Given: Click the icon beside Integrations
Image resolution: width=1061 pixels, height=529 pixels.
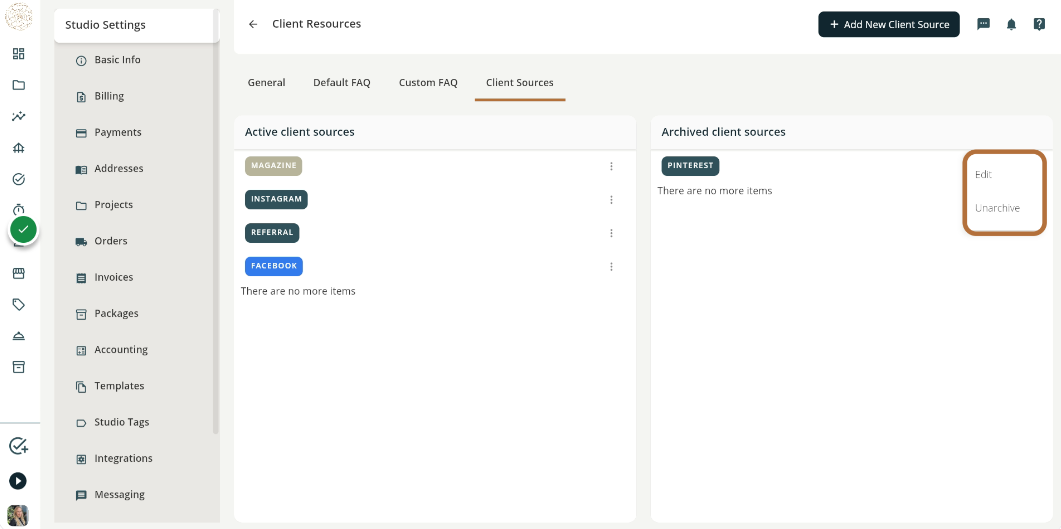Looking at the screenshot, I should (81, 459).
